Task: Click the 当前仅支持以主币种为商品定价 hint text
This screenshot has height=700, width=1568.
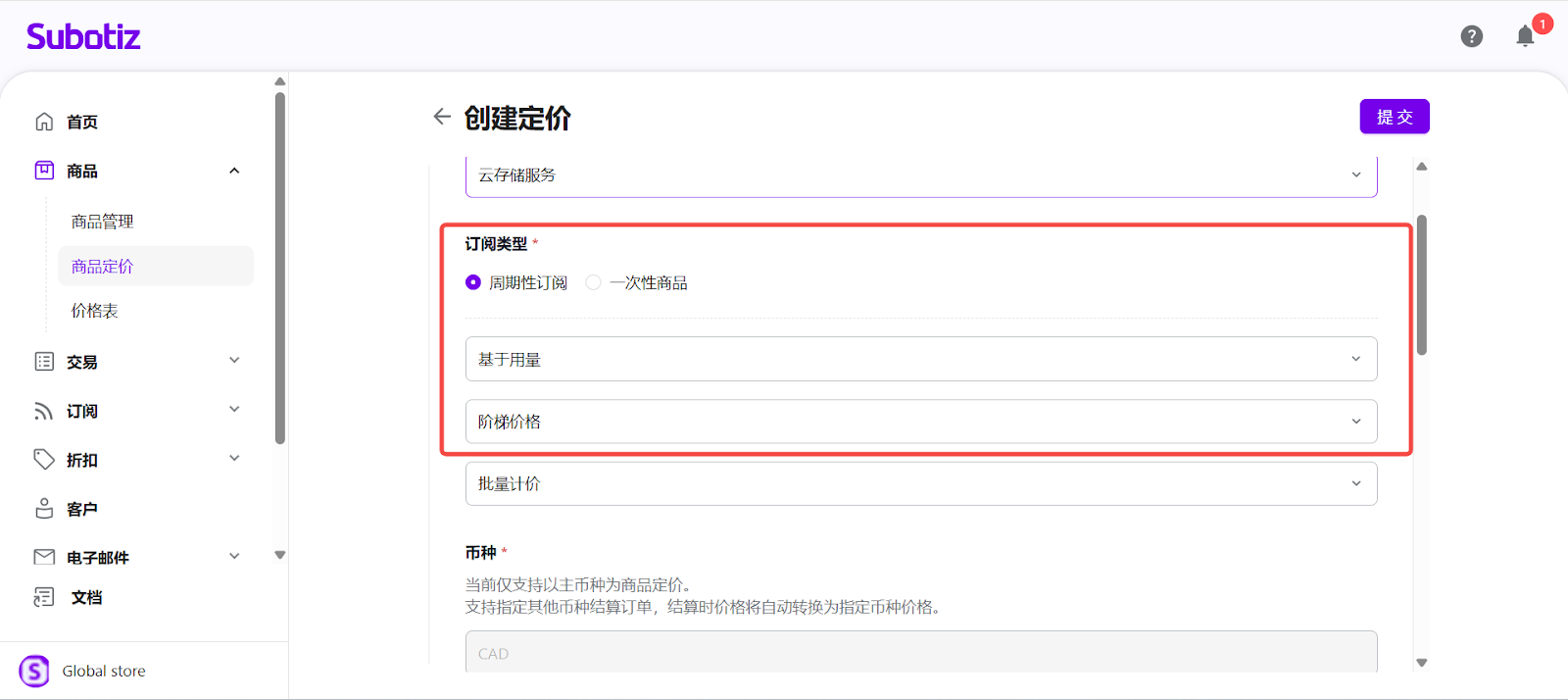Action: pos(582,584)
